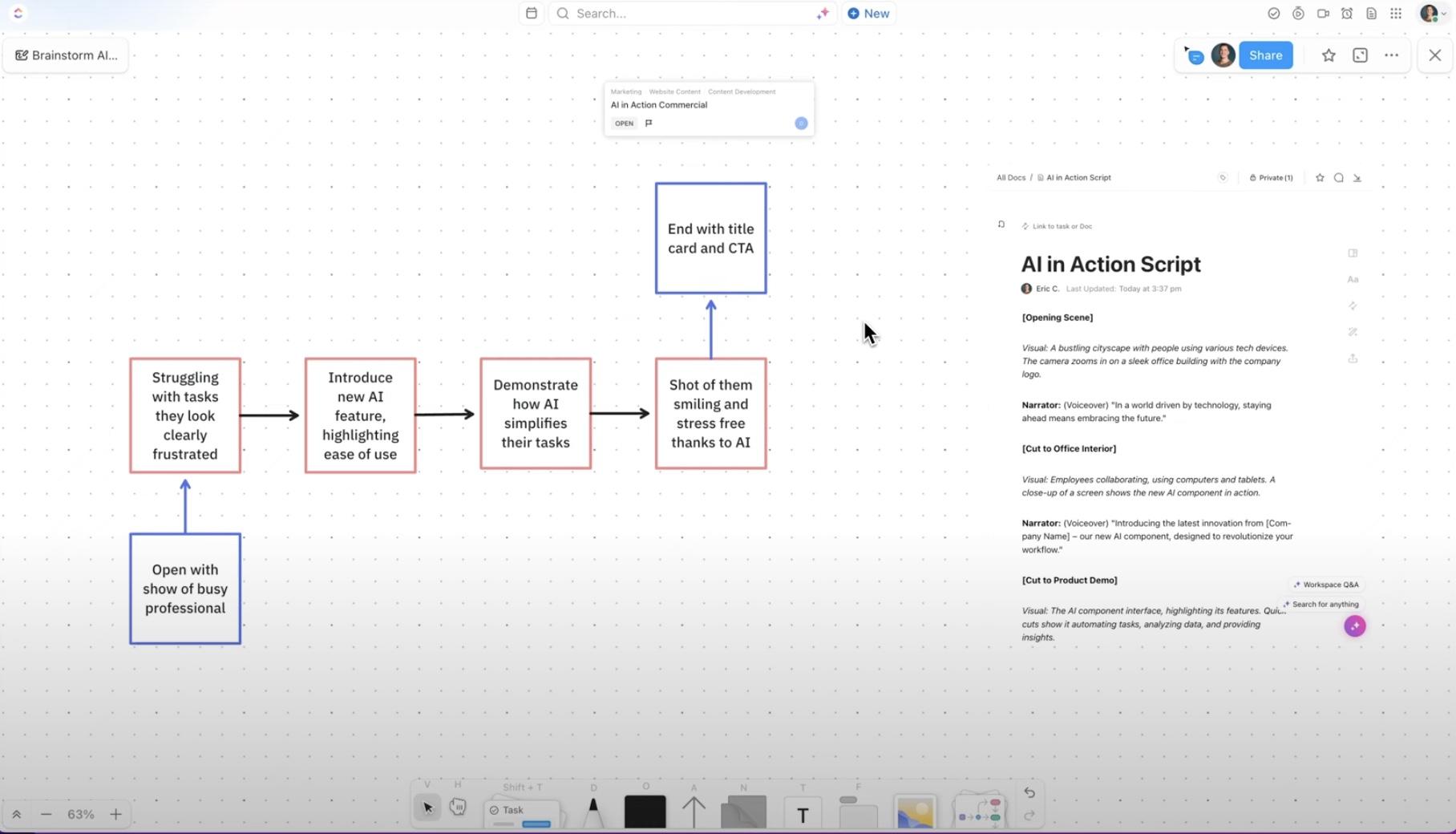Navigate to All Docs breadcrumb

coord(1010,177)
